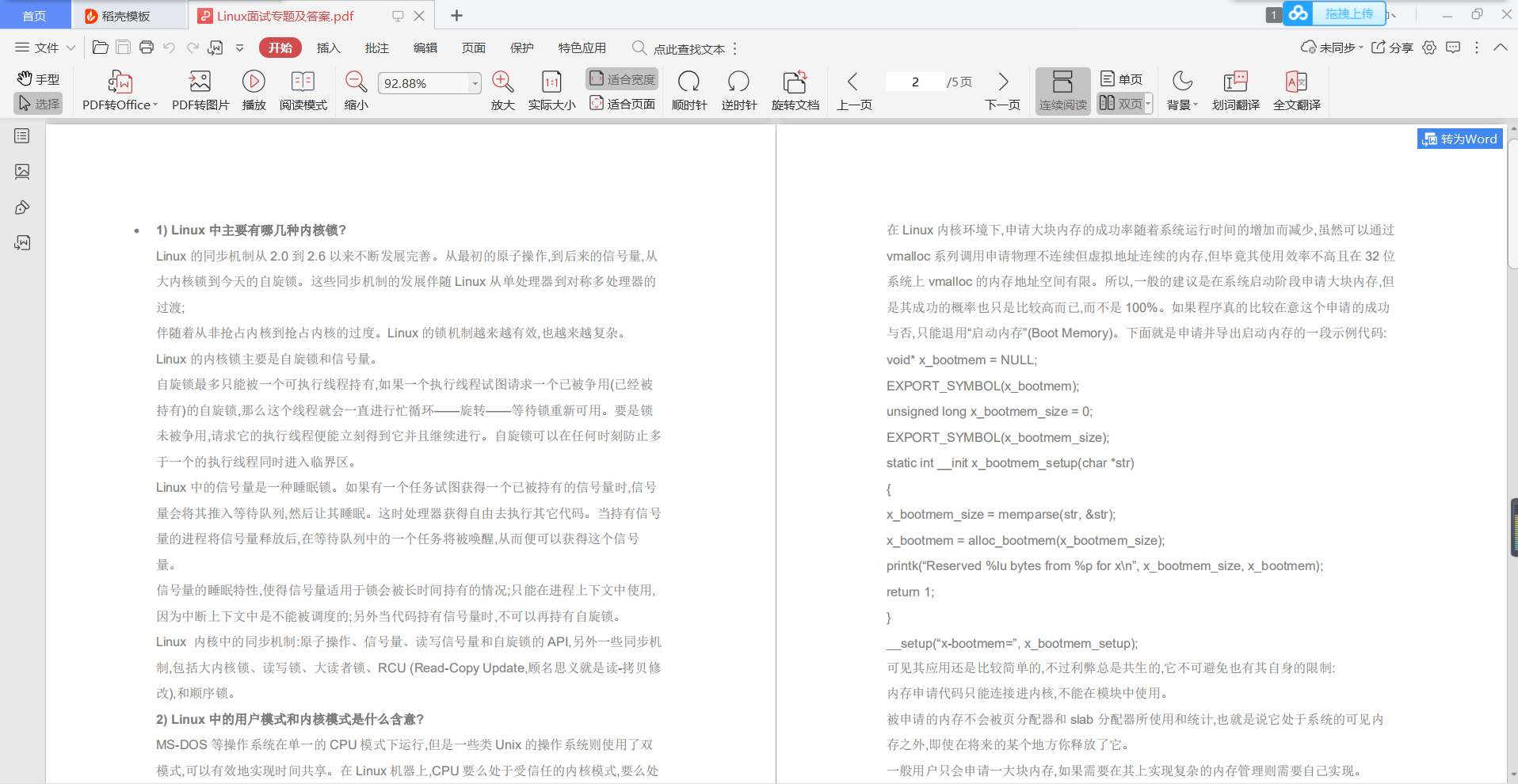
Task: Click the undo arrow
Action: tap(169, 48)
